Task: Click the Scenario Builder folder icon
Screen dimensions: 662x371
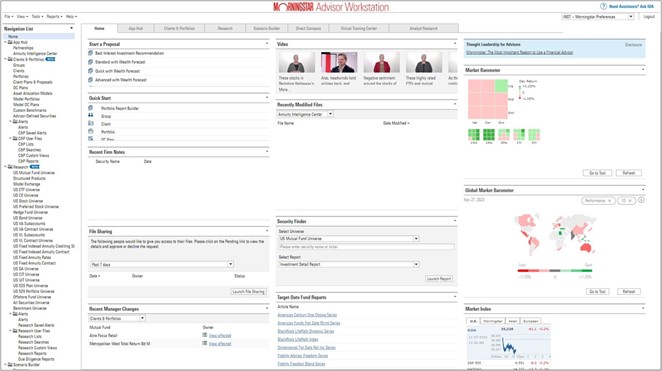Action: pos(10,365)
